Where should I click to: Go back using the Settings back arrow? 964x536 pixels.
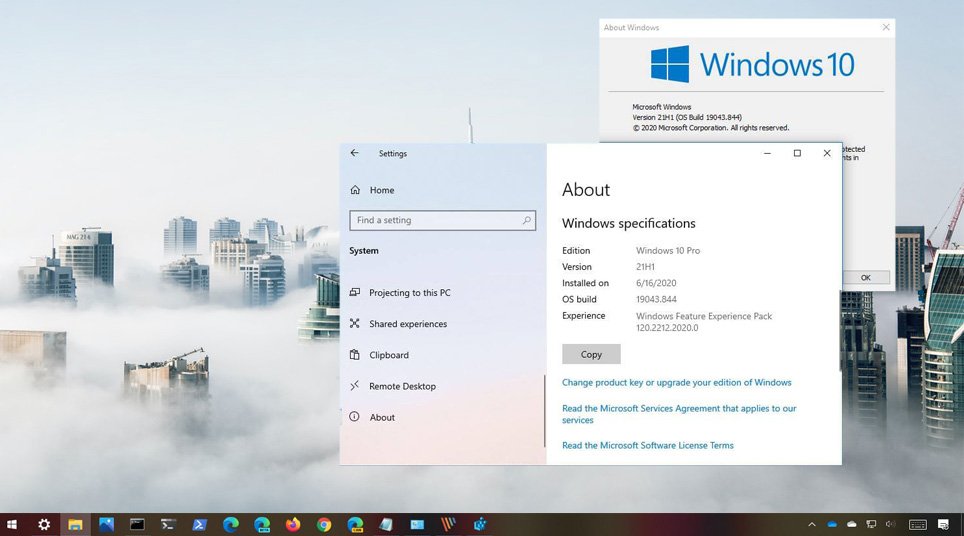click(355, 153)
